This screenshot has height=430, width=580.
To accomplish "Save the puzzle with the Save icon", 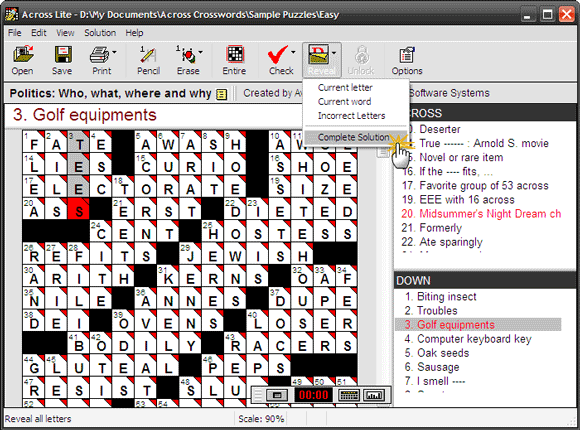I will [x=63, y=55].
